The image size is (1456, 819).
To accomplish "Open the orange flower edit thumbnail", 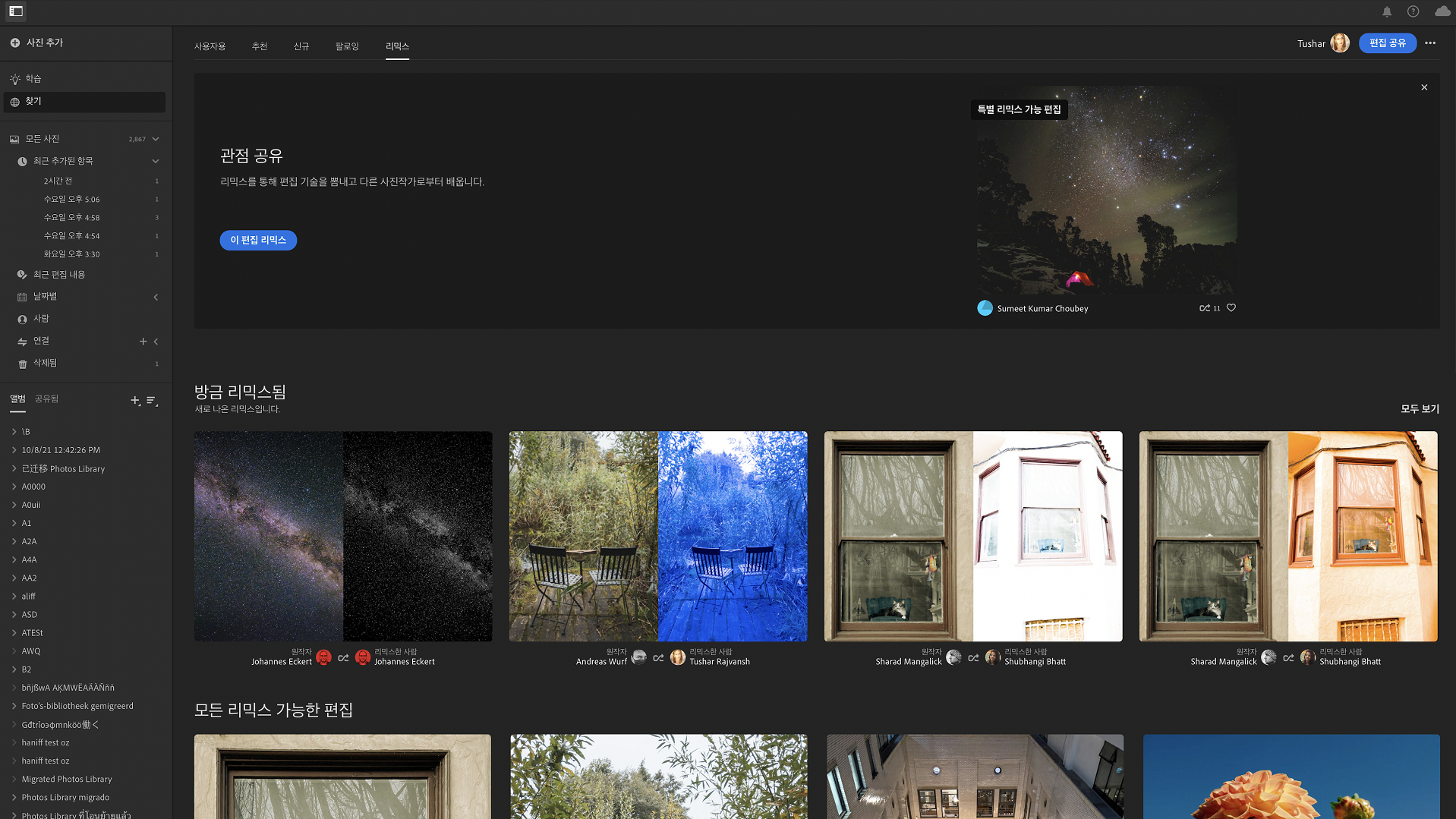I will (1291, 776).
